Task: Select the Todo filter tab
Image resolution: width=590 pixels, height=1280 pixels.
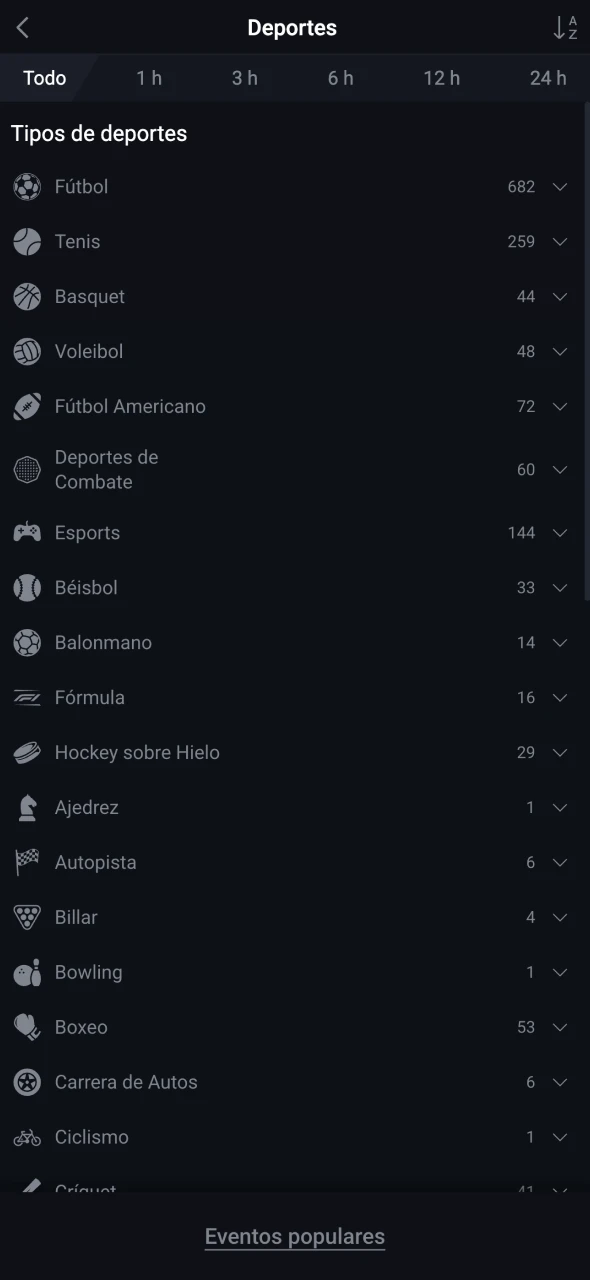Action: 45,78
